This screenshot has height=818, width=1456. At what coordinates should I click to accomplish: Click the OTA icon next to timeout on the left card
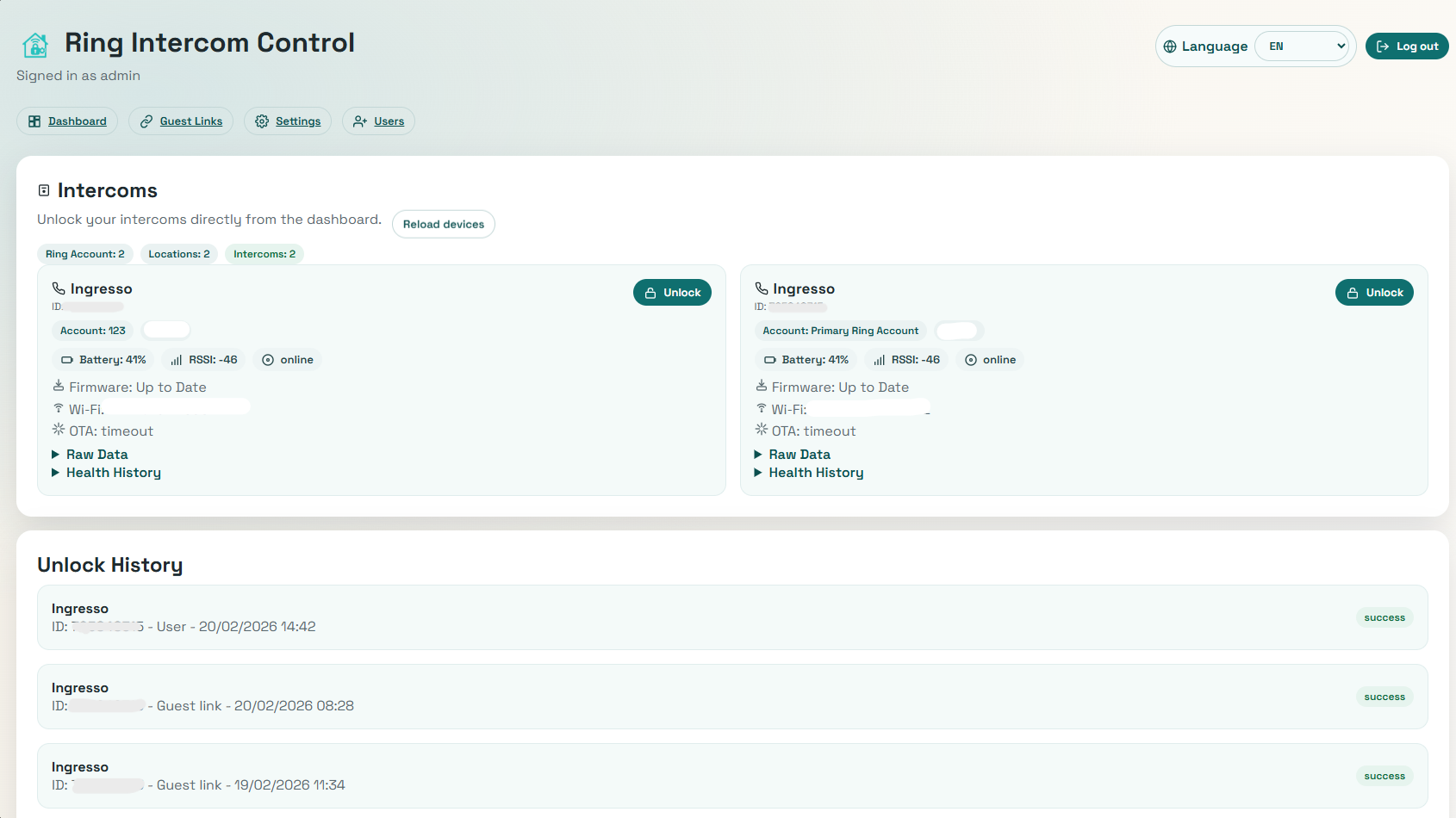(57, 430)
